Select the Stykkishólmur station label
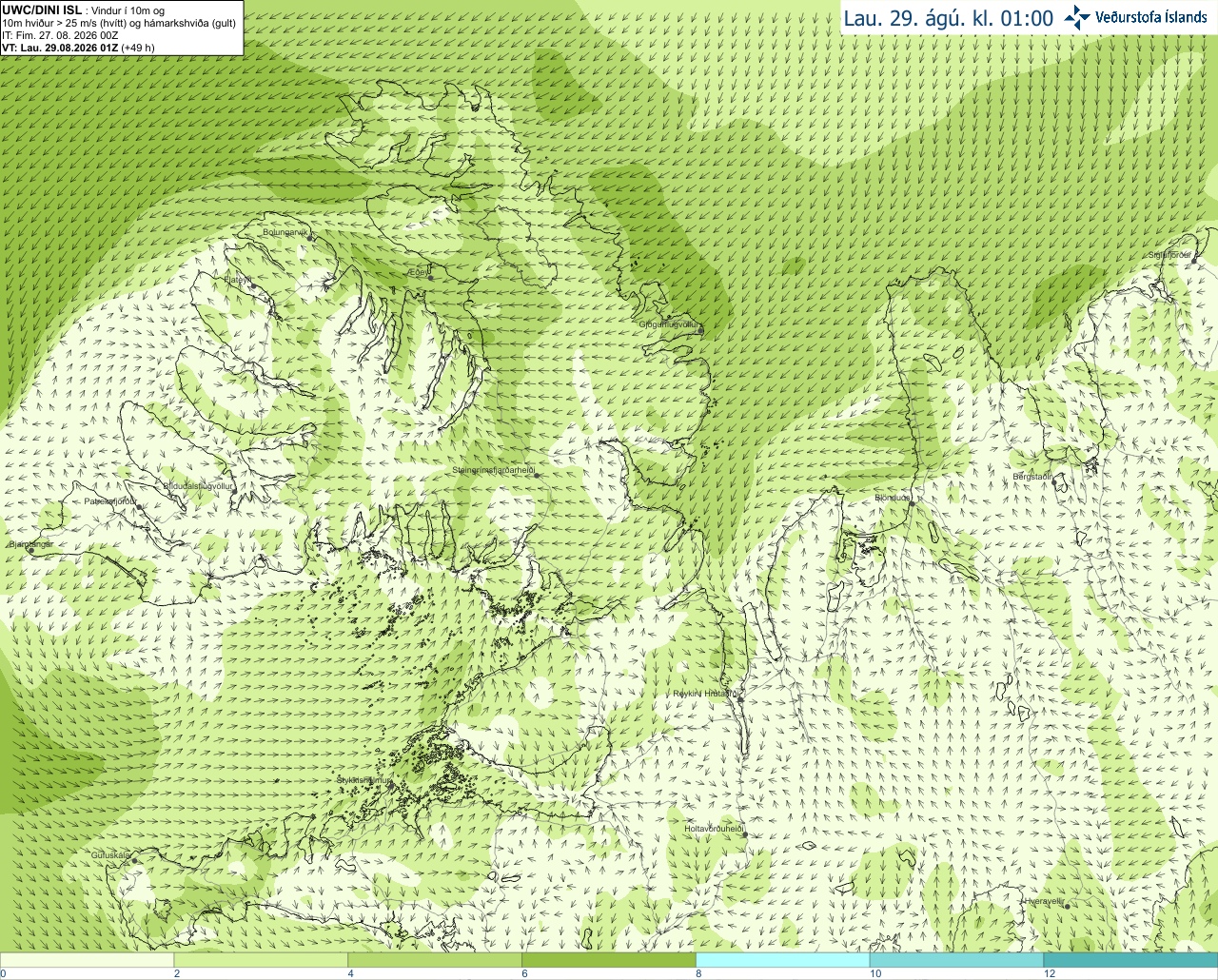Screen dimensions: 1218x980 tap(364, 780)
